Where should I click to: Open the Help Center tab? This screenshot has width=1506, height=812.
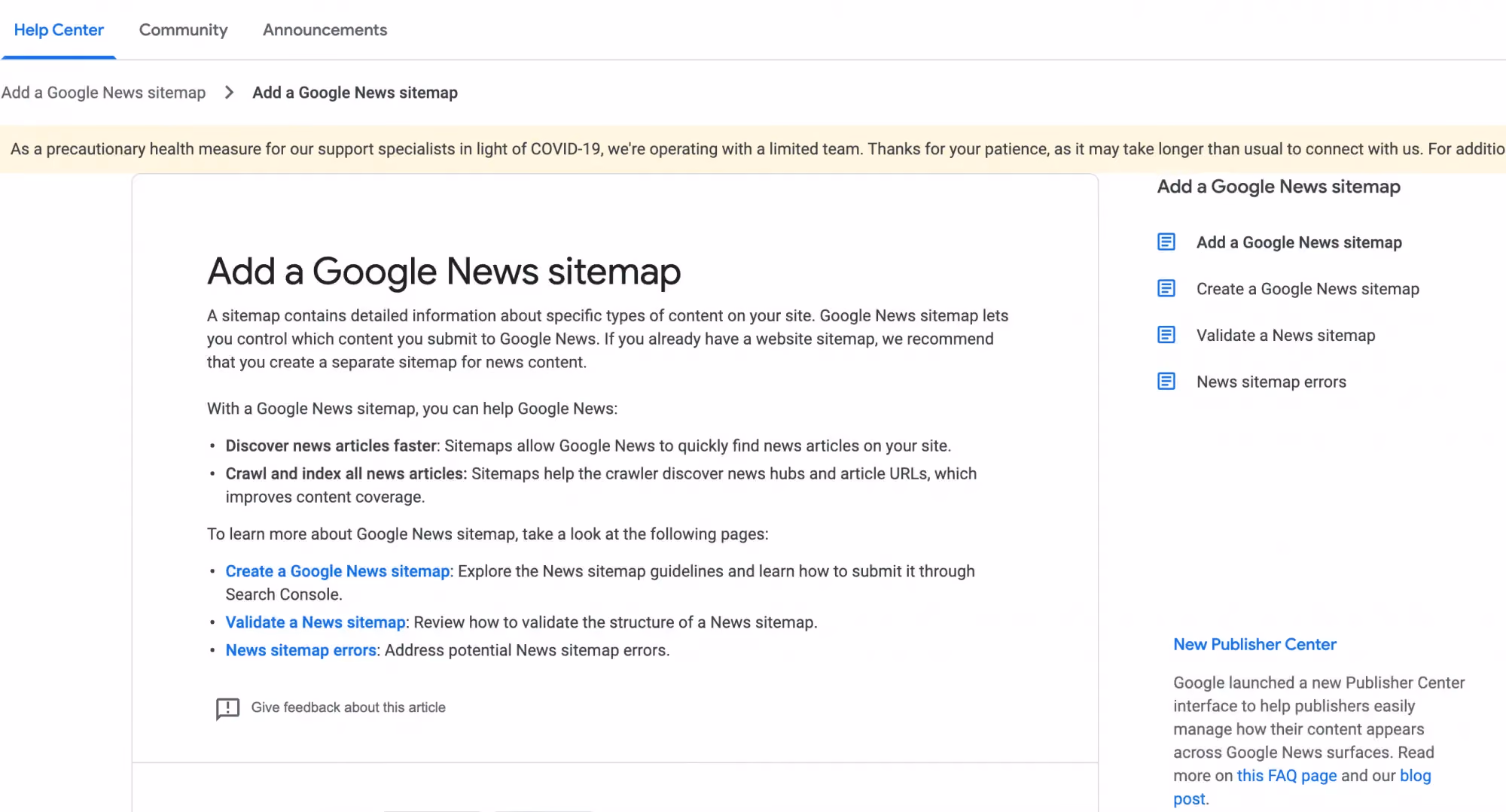coord(59,30)
